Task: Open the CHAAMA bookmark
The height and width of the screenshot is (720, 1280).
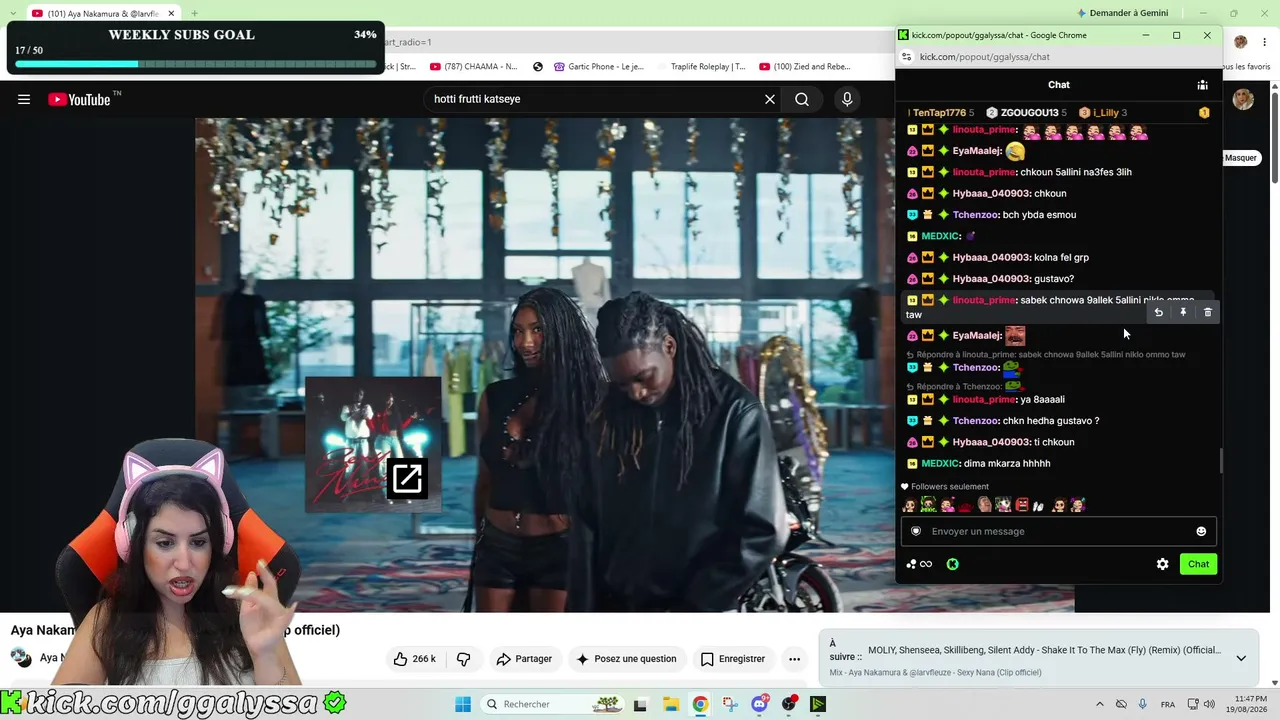Action: (x=473, y=67)
